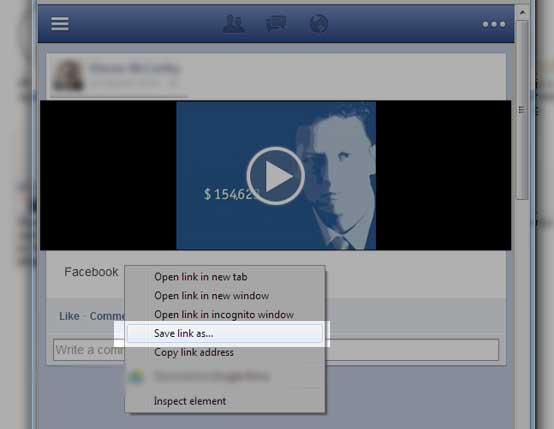Click the scrollbar up arrow
The width and height of the screenshot is (554, 429).
tap(522, 12)
